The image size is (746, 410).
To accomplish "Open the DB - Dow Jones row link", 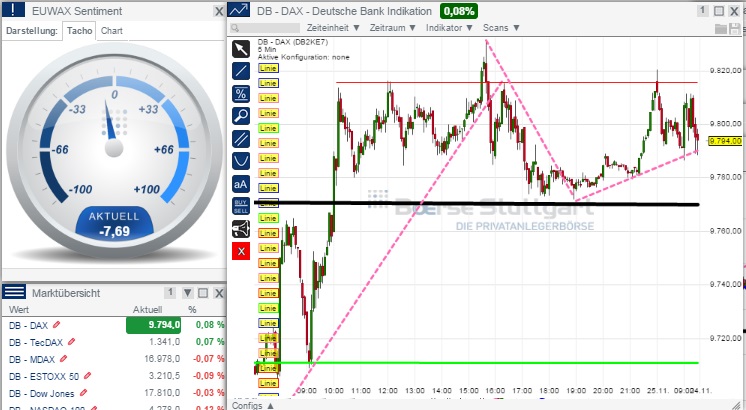I will 42,394.
